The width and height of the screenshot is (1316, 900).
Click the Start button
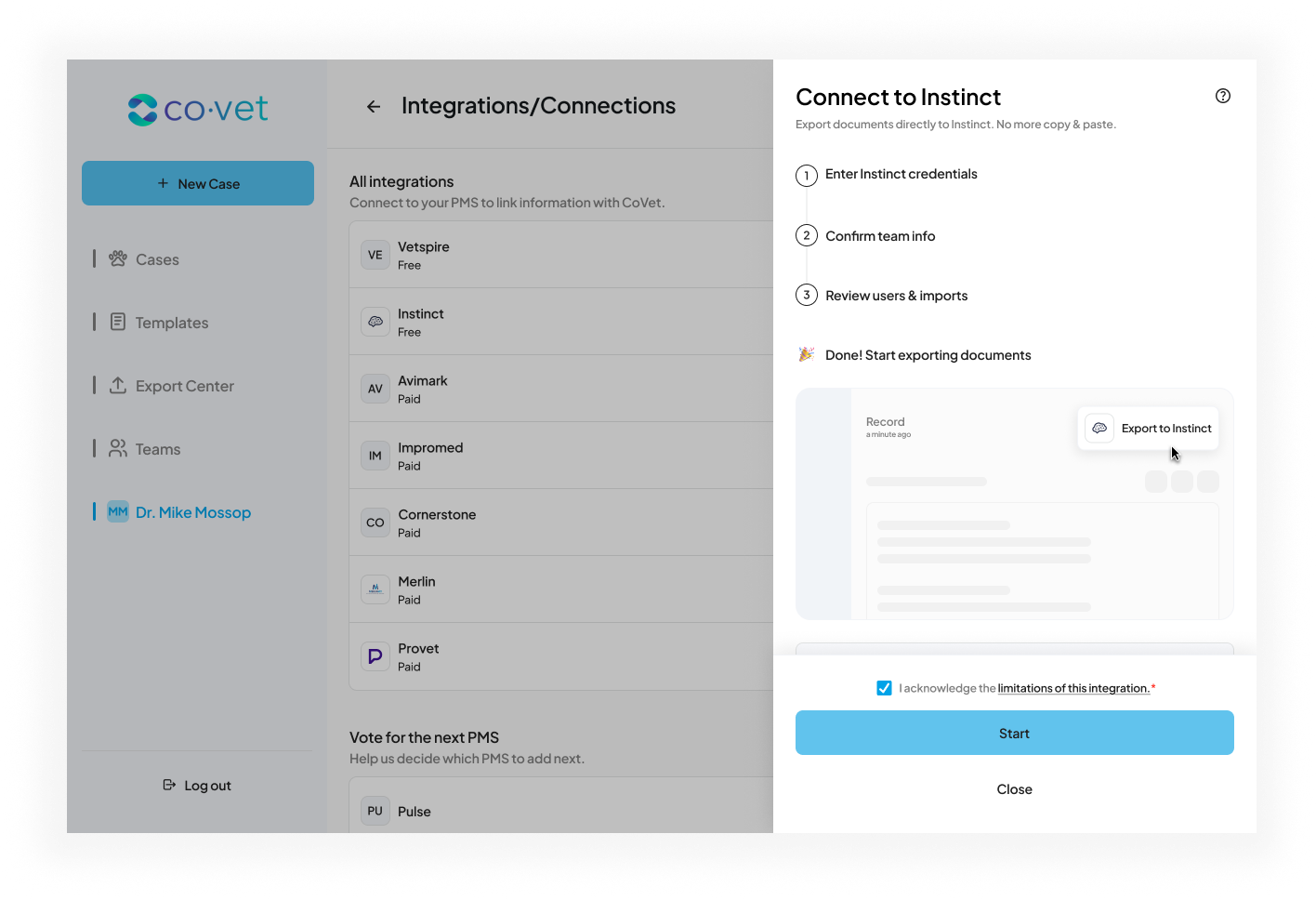point(1015,733)
